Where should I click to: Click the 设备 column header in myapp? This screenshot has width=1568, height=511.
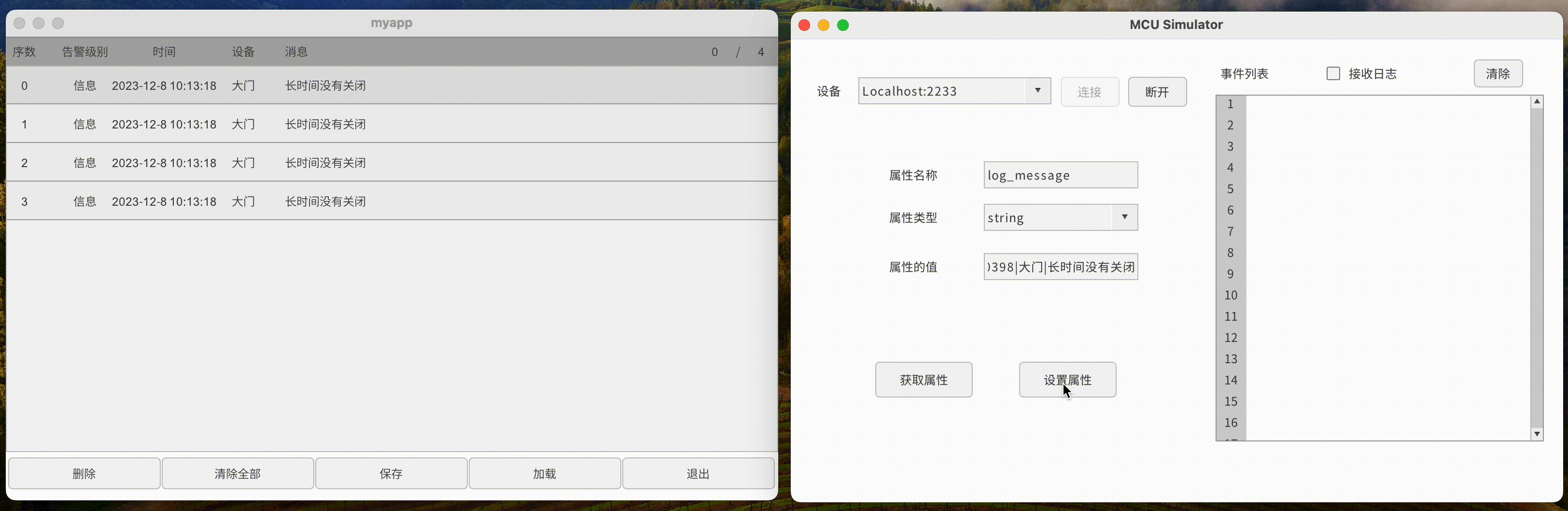pos(243,52)
